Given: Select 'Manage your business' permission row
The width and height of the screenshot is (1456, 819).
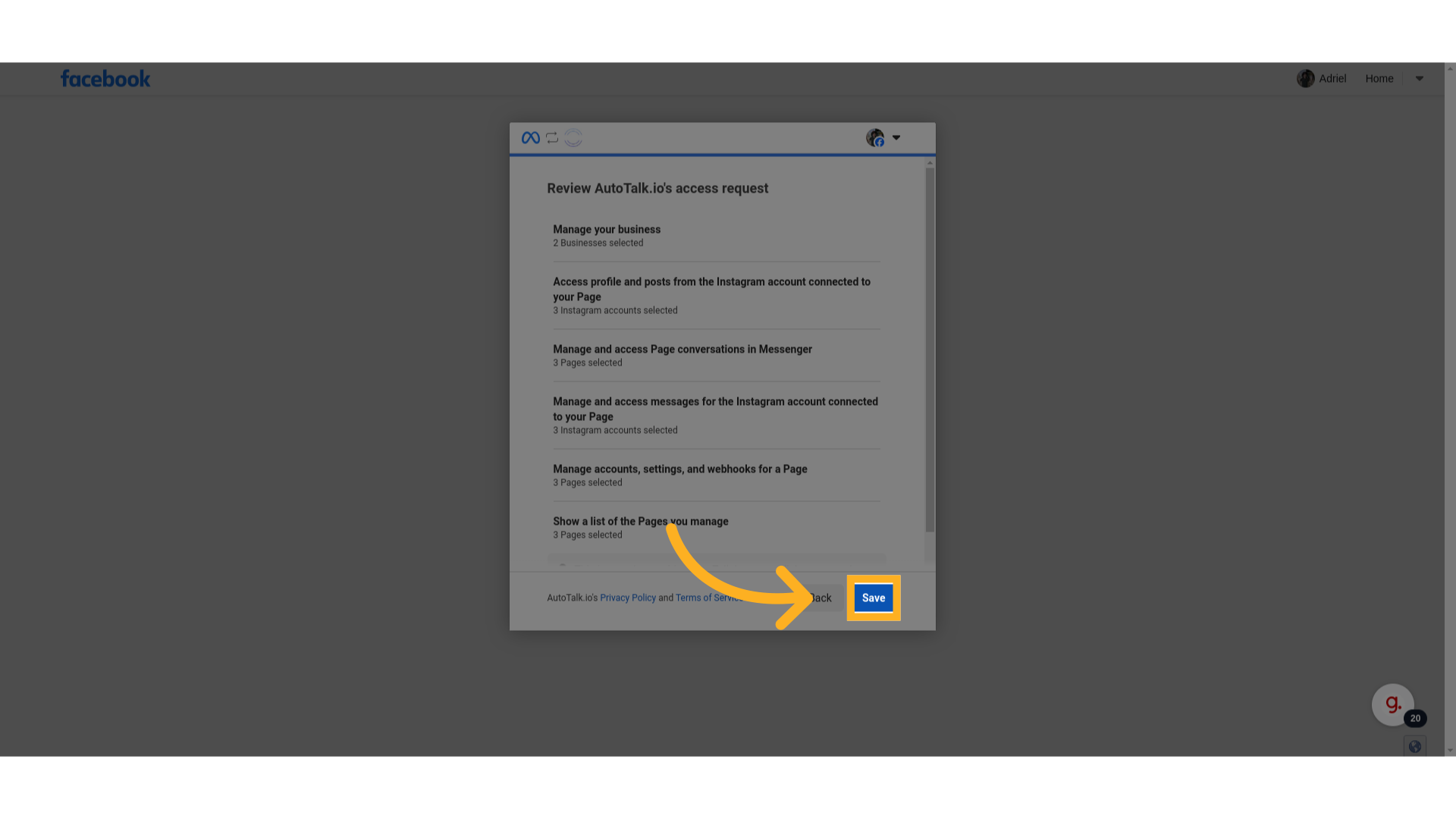Looking at the screenshot, I should point(717,236).
